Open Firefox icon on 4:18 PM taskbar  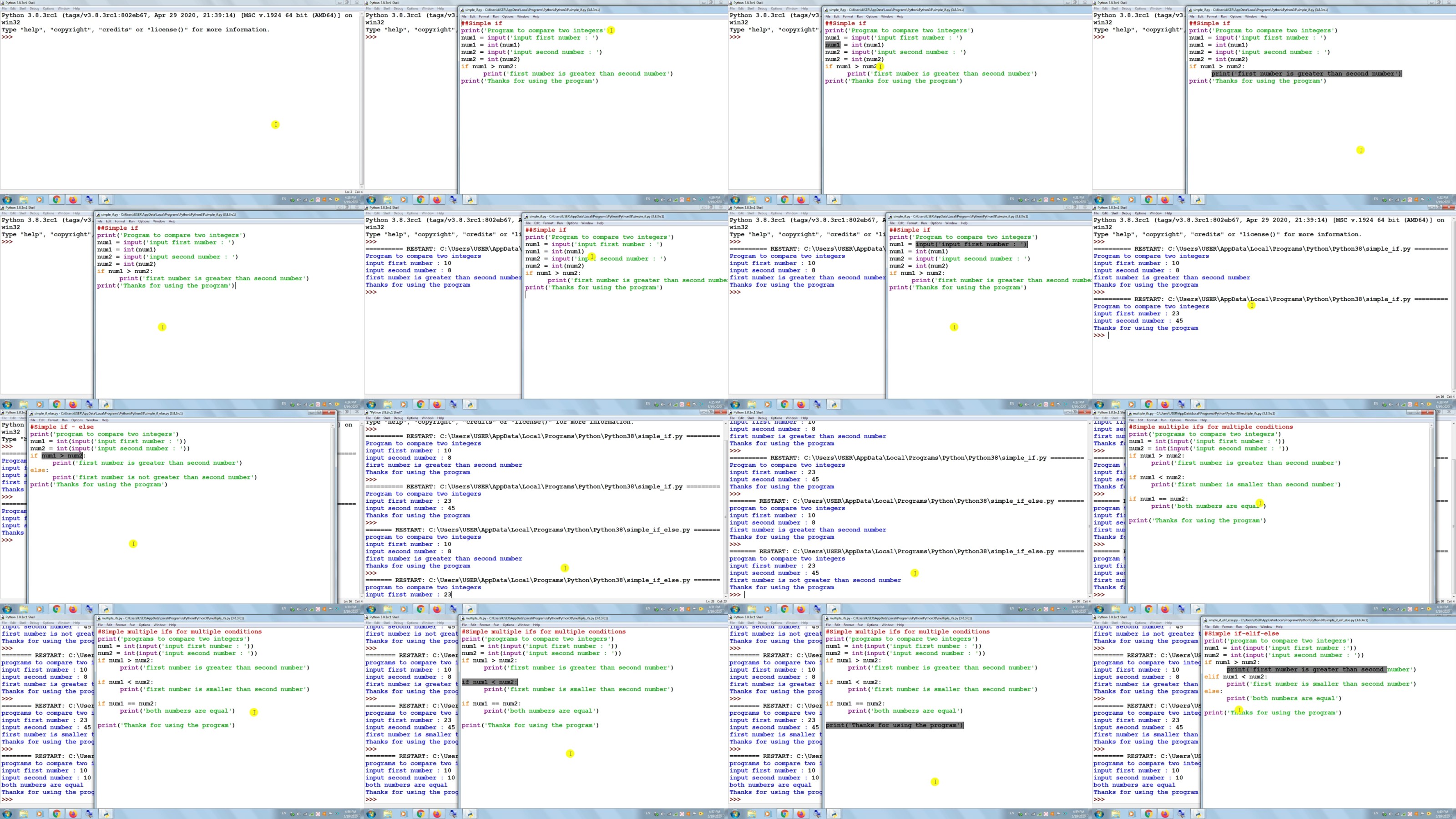(x=73, y=200)
